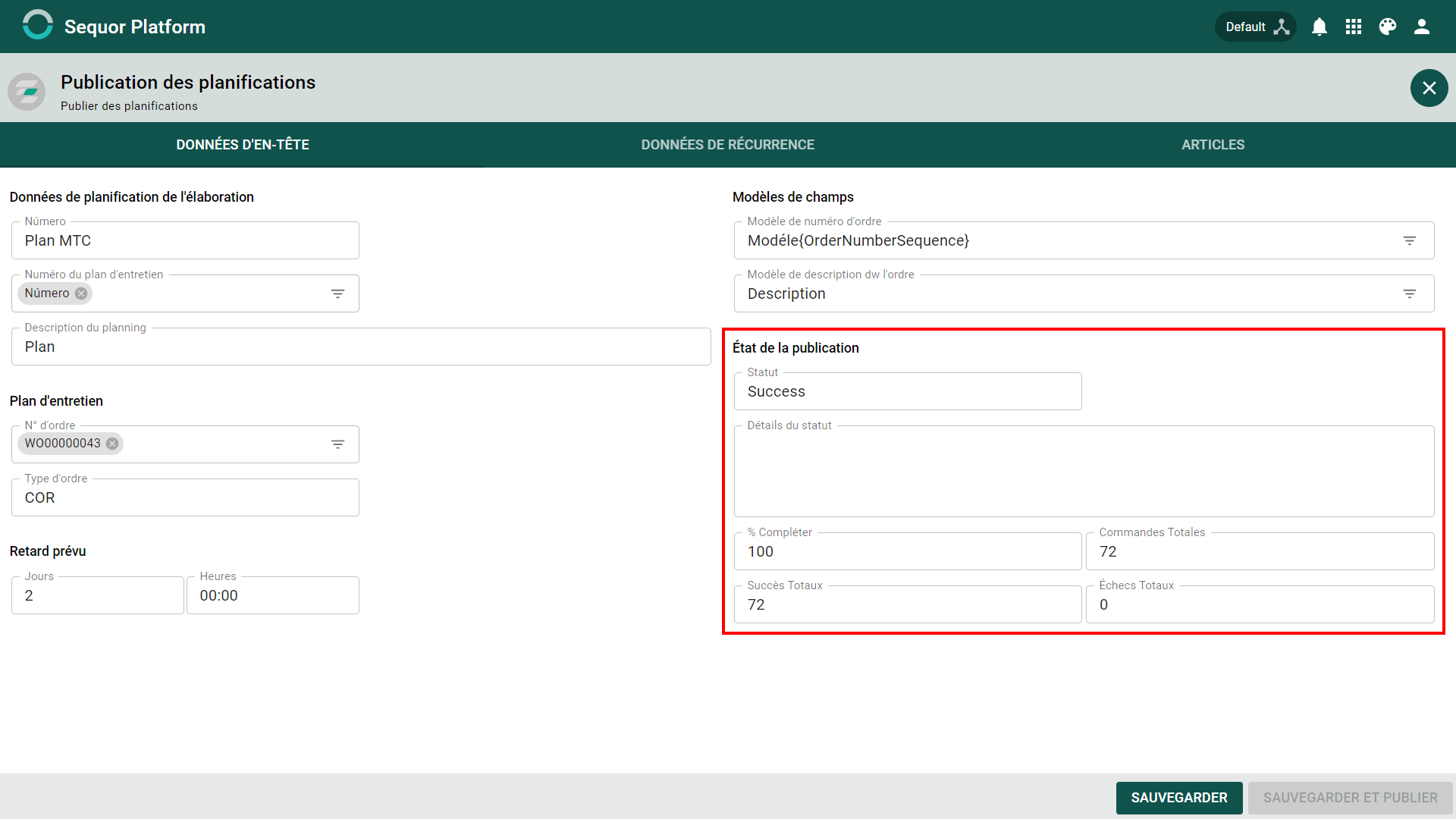Click the Modéle{OrderNumberSequence} value
This screenshot has width=1456, height=819.
click(x=858, y=240)
